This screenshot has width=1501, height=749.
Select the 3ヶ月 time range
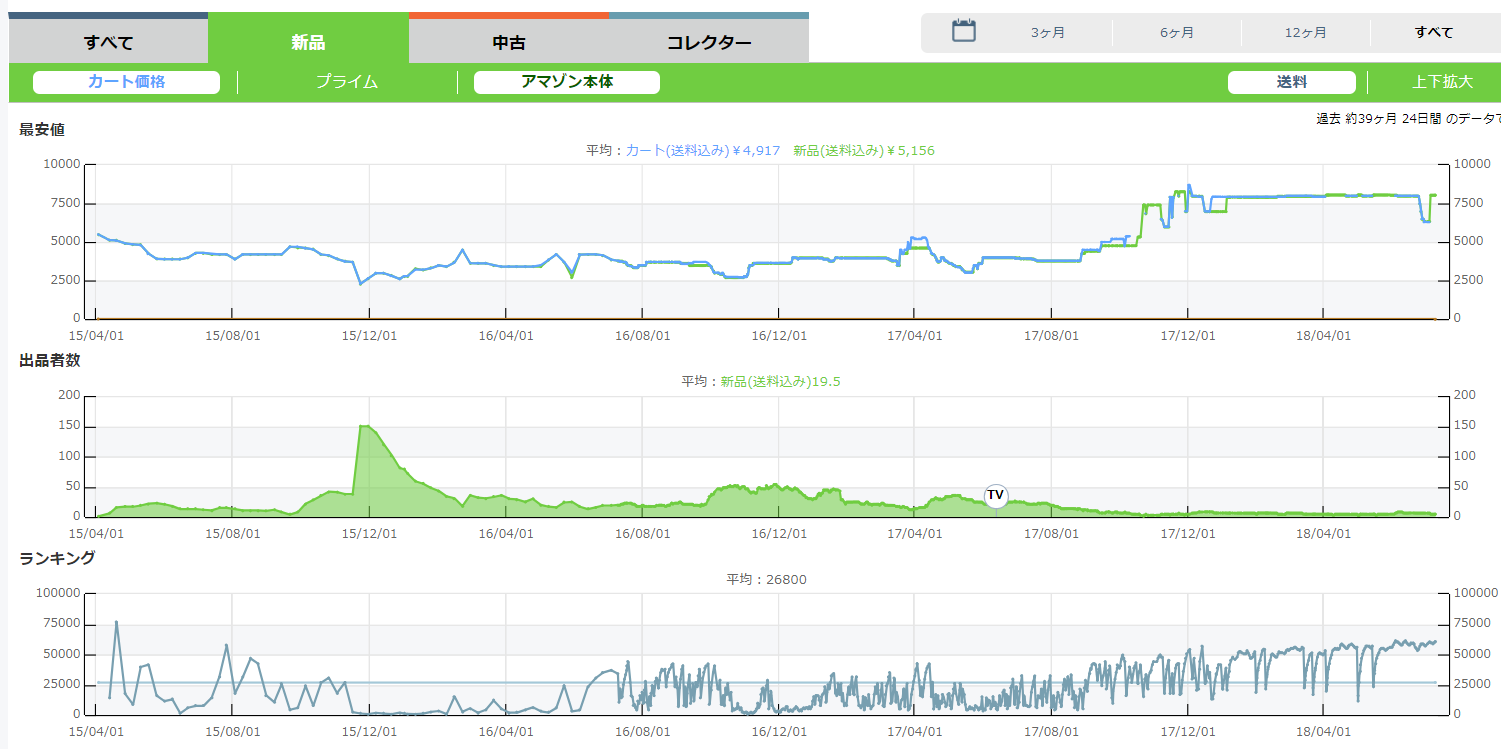point(1047,32)
